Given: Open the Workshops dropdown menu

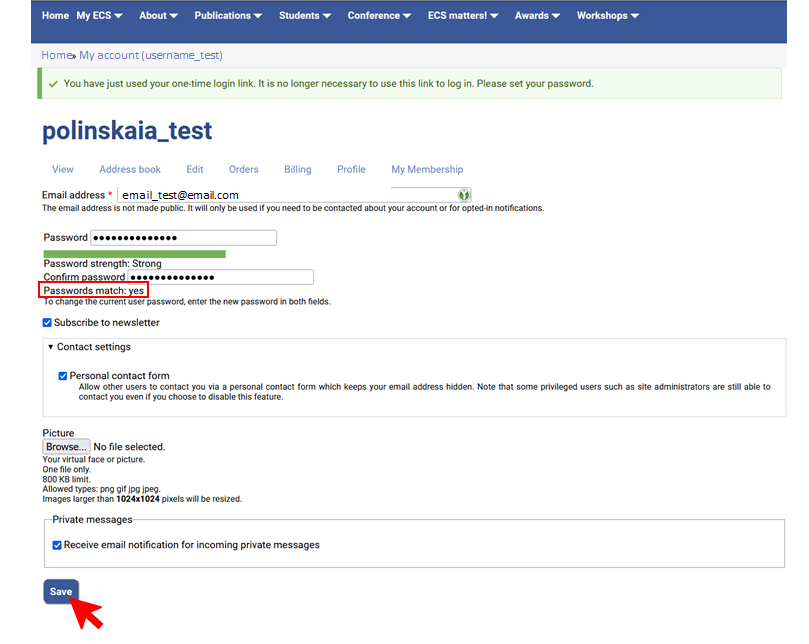Looking at the screenshot, I should (x=607, y=16).
